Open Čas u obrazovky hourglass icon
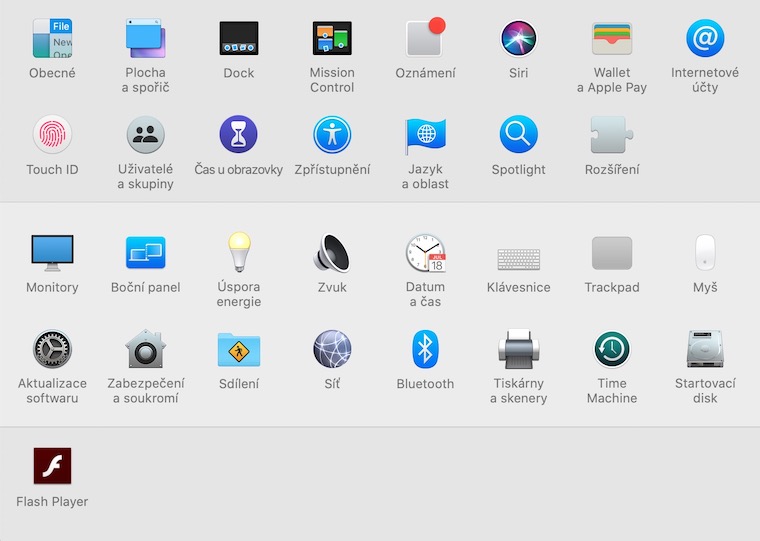This screenshot has height=541, width=760. pos(238,134)
